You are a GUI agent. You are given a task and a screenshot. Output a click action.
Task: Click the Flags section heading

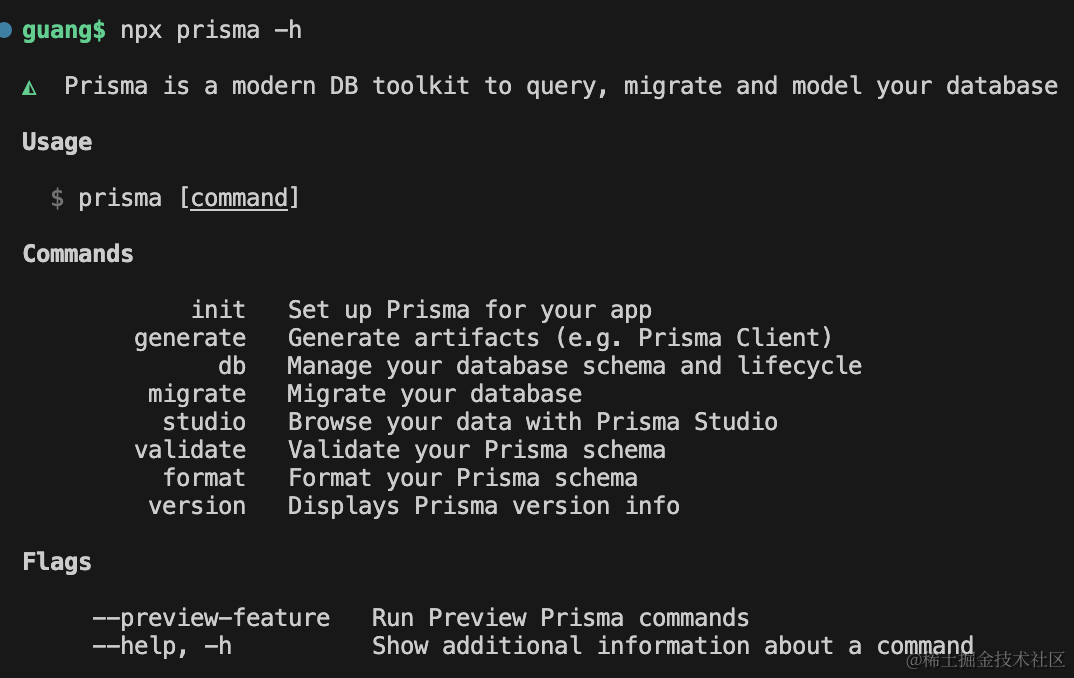click(x=57, y=562)
